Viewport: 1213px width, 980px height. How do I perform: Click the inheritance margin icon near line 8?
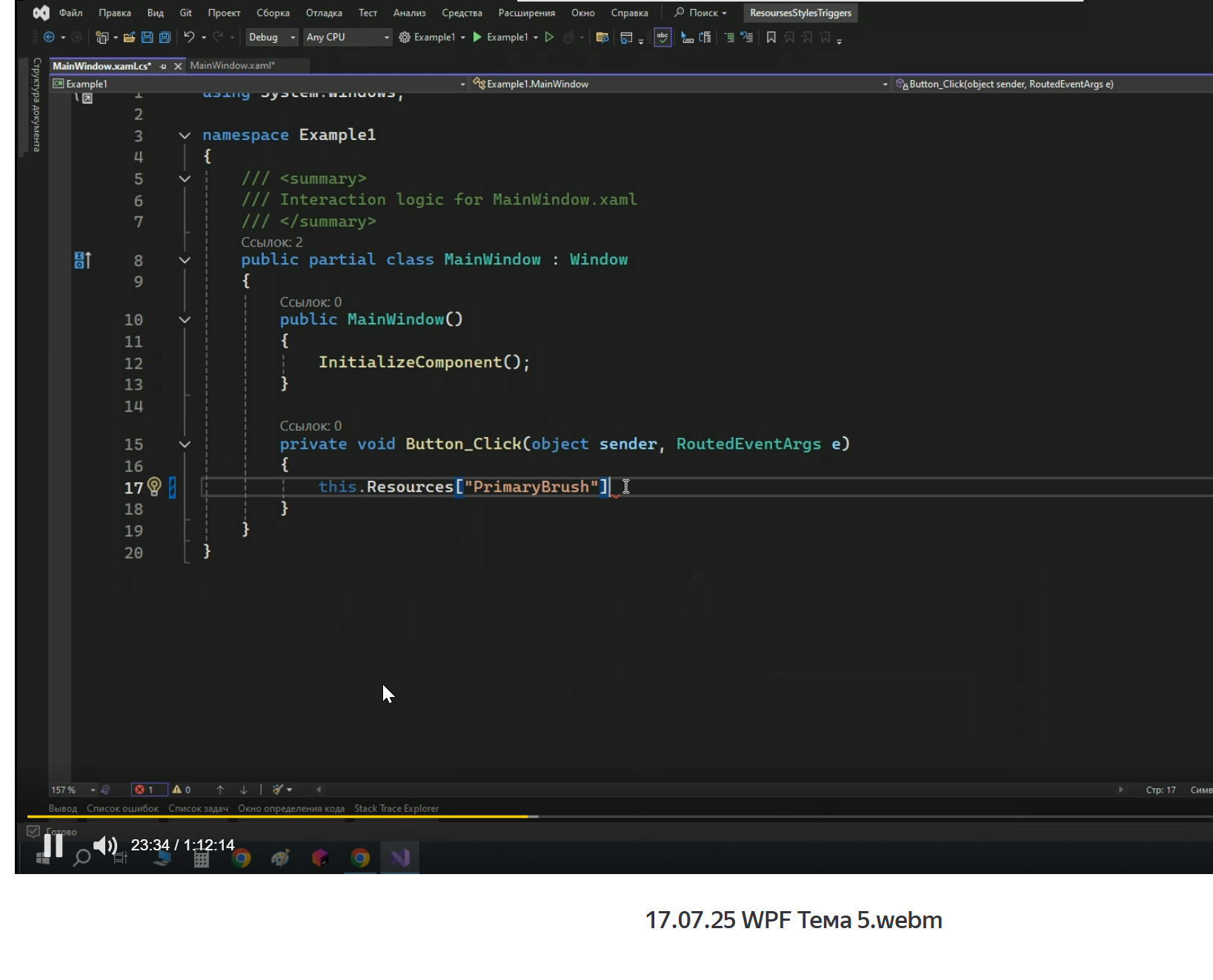[82, 260]
